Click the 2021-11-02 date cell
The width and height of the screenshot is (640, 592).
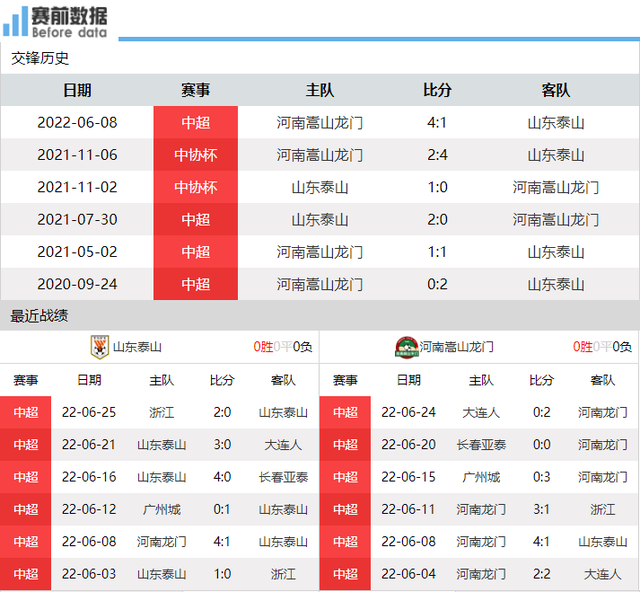77,187
